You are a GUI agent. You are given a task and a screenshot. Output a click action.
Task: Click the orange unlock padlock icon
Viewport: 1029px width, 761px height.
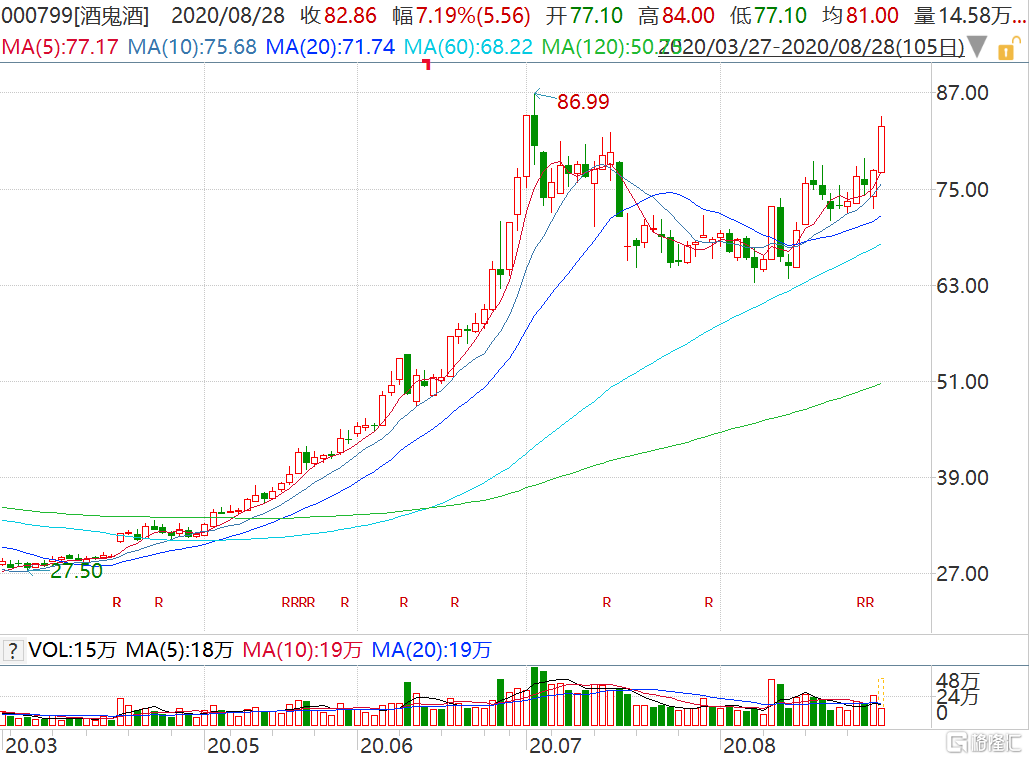[1008, 49]
